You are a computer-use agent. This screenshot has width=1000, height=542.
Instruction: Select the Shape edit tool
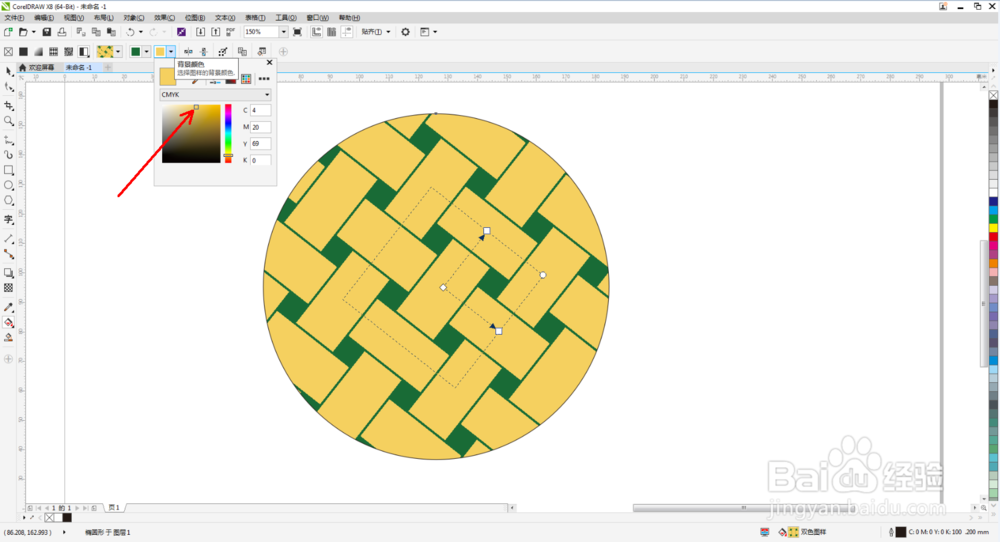[x=9, y=87]
